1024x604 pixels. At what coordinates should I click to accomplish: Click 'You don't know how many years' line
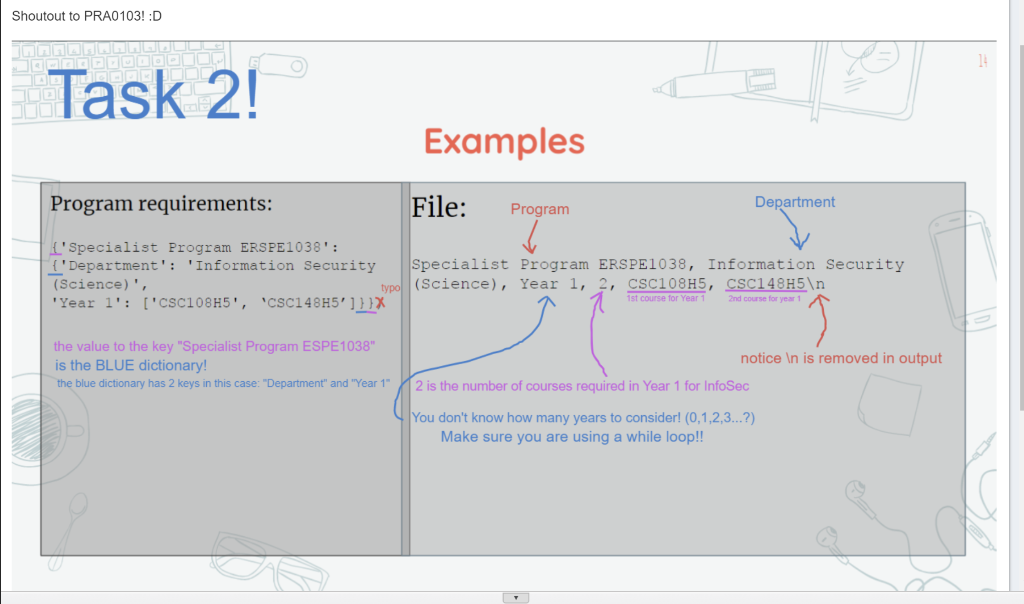click(583, 417)
